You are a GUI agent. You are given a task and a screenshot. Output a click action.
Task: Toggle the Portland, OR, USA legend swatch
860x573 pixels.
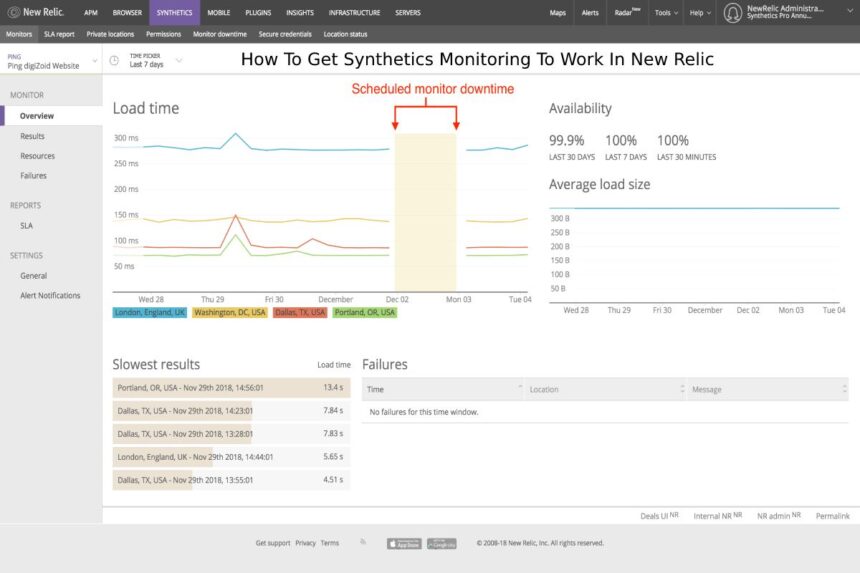coord(365,313)
